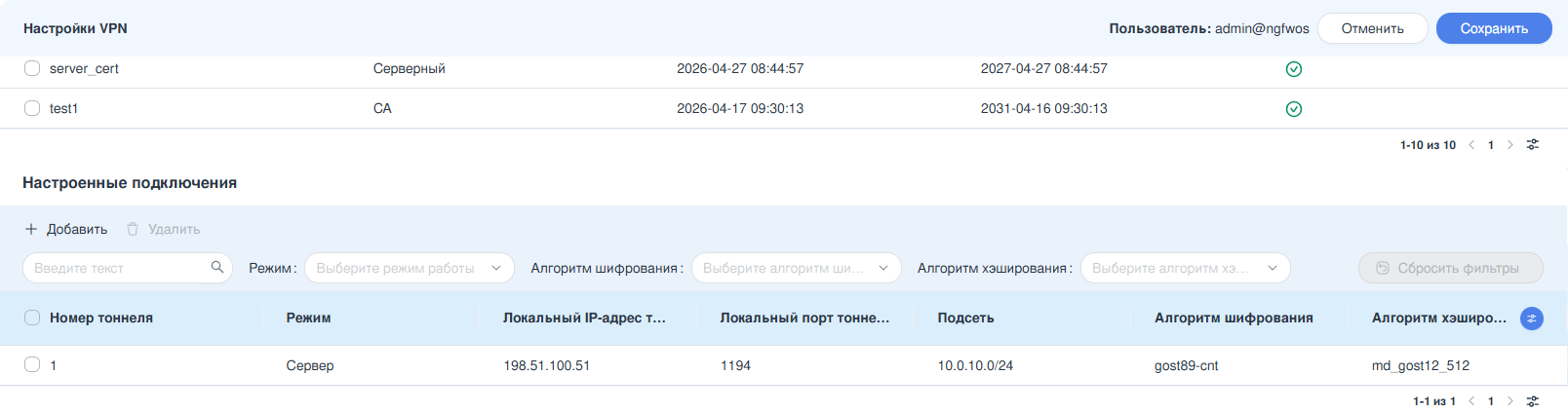Tick the checkbox for test1 certificate
This screenshot has height=413, width=1568.
[32, 108]
